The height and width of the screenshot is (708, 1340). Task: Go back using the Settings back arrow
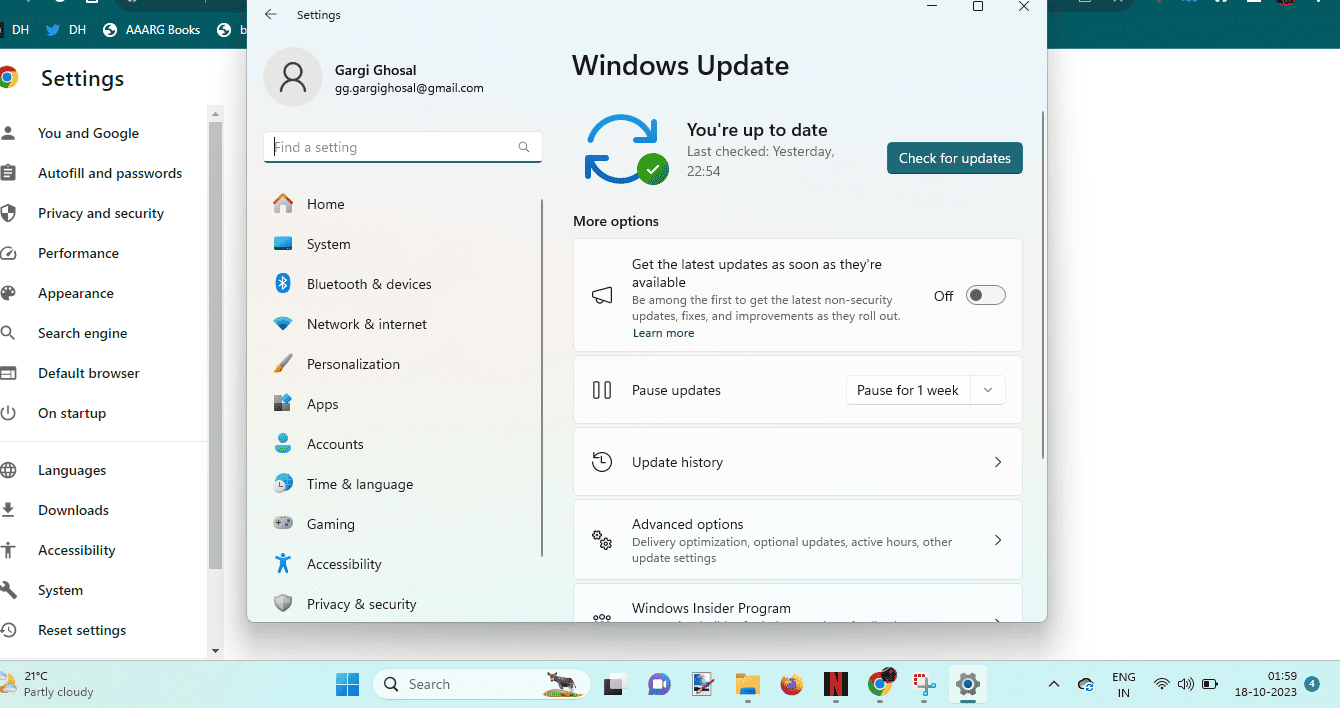point(271,15)
